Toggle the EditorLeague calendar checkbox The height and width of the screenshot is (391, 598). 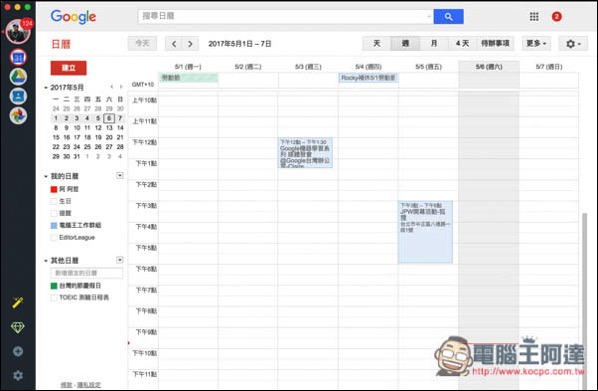pyautogui.click(x=54, y=237)
